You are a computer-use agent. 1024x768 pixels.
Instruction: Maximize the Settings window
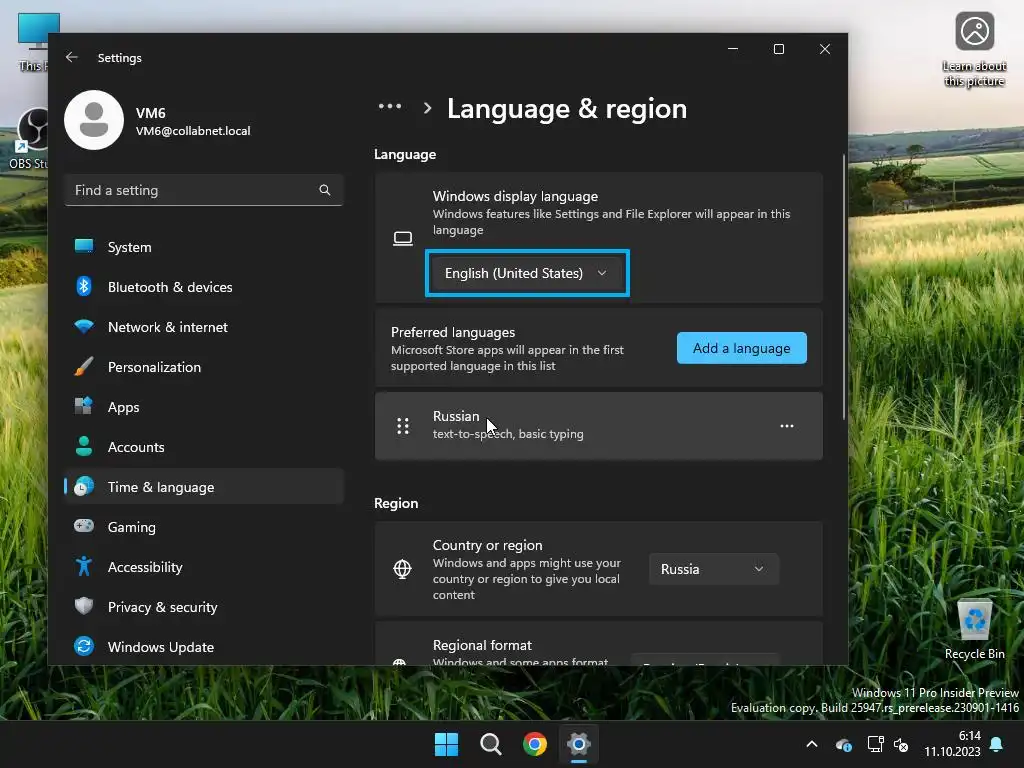pyautogui.click(x=778, y=49)
